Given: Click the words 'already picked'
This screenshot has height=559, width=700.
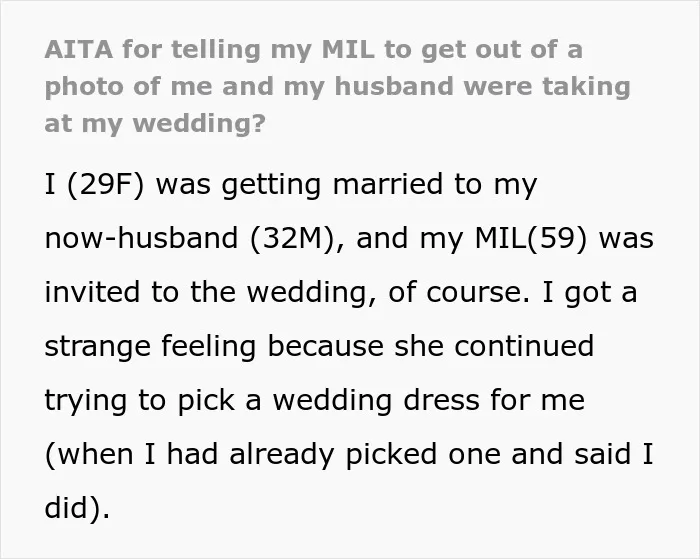Looking at the screenshot, I should 333,455.
